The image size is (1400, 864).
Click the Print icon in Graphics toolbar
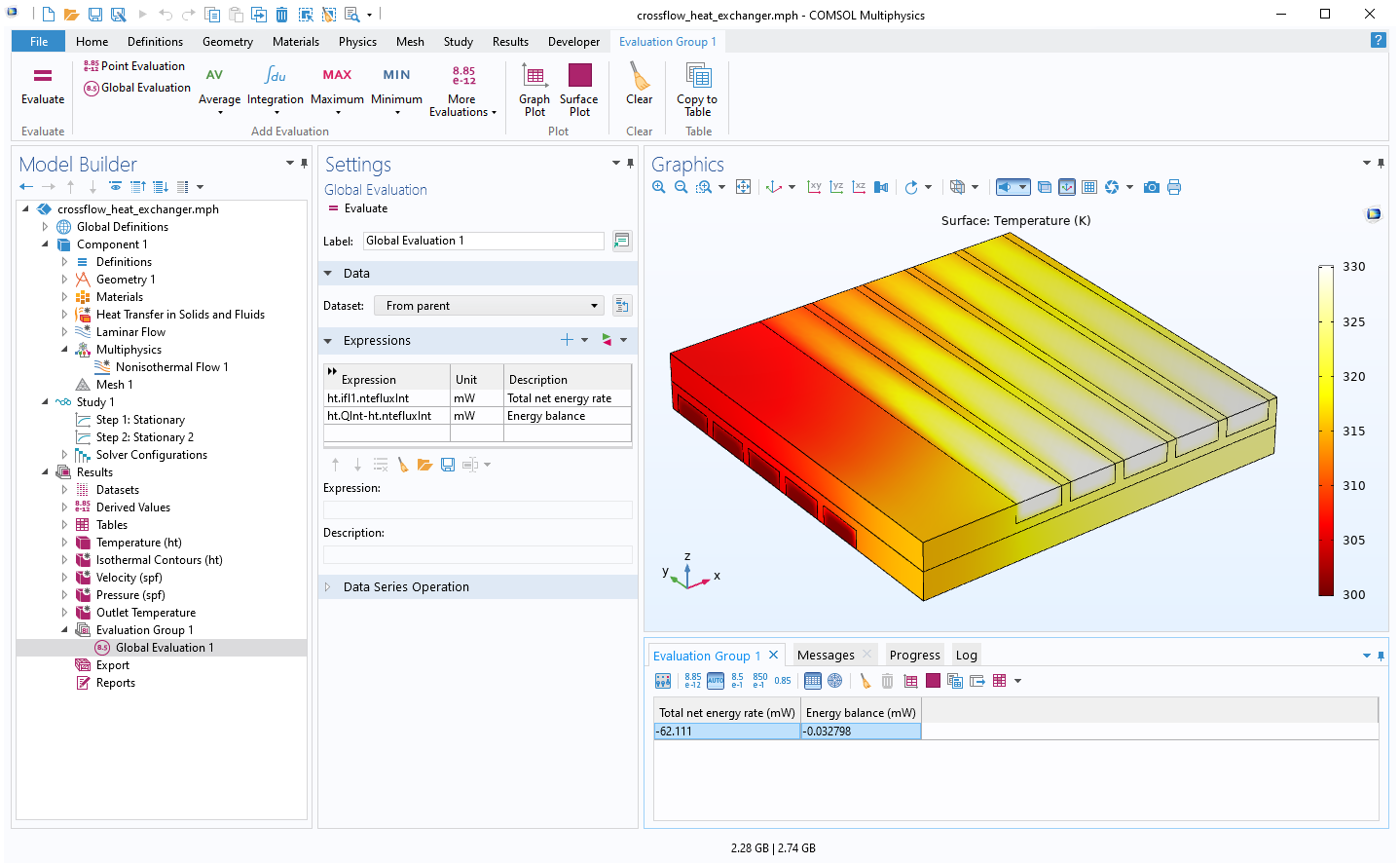click(x=1174, y=187)
